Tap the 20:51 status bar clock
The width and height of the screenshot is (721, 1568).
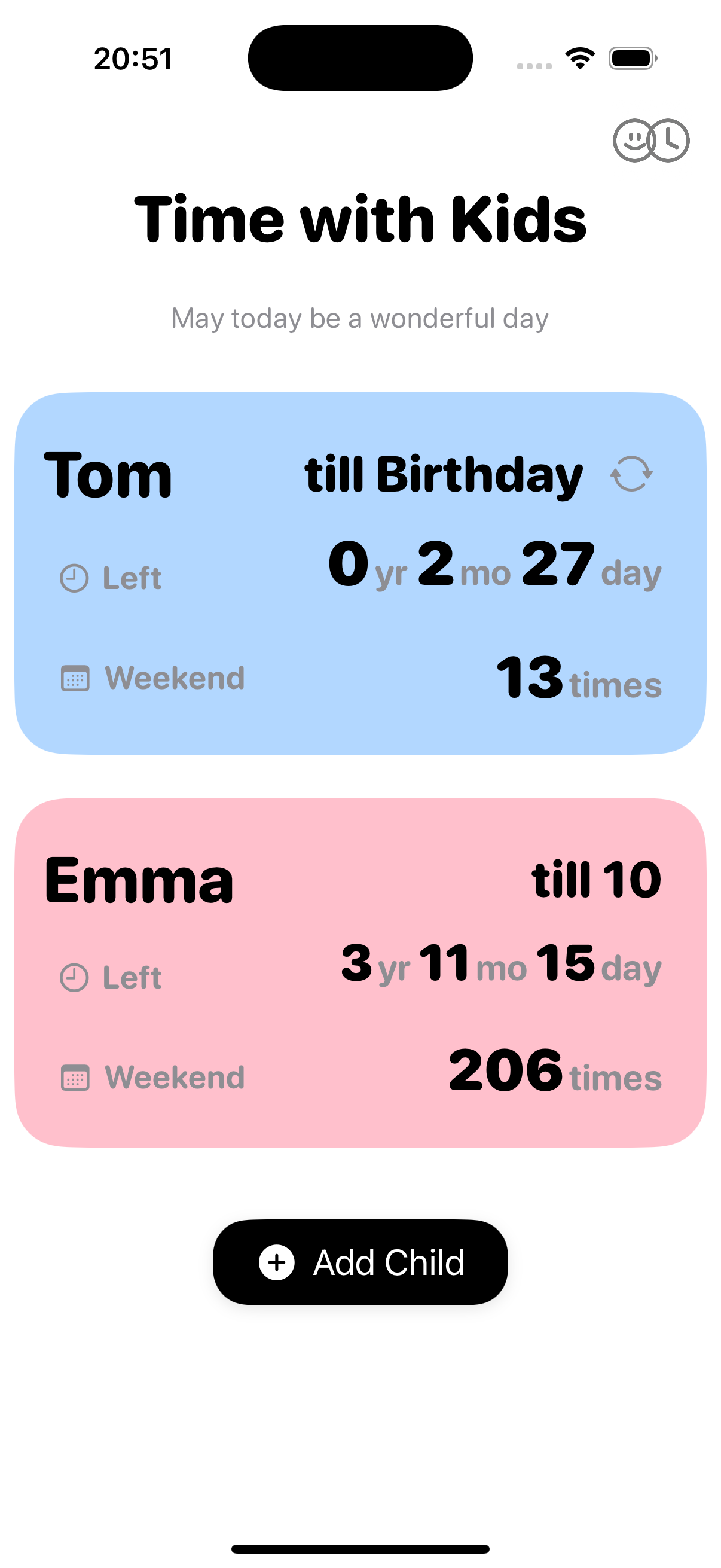(133, 59)
